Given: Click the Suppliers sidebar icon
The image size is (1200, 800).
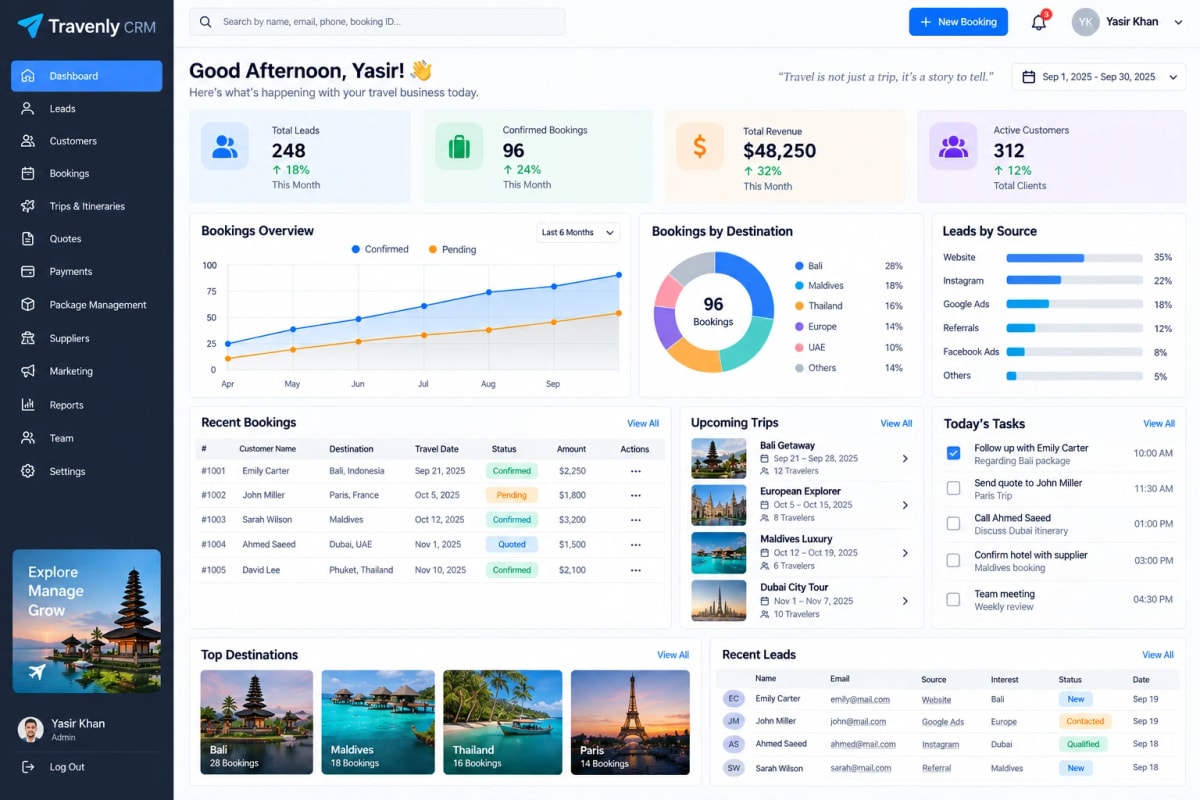Looking at the screenshot, I should (x=28, y=338).
